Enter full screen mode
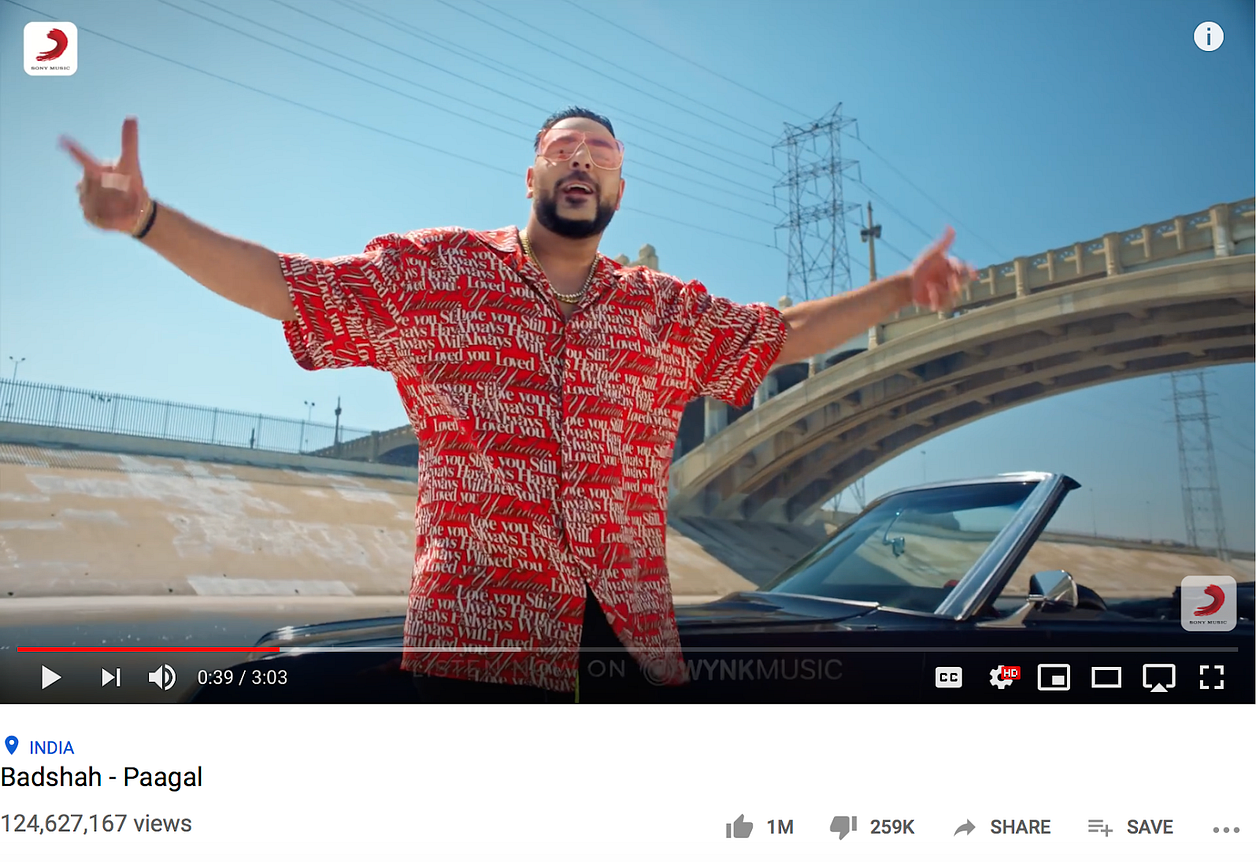Image resolution: width=1260 pixels, height=862 pixels. click(x=1211, y=677)
